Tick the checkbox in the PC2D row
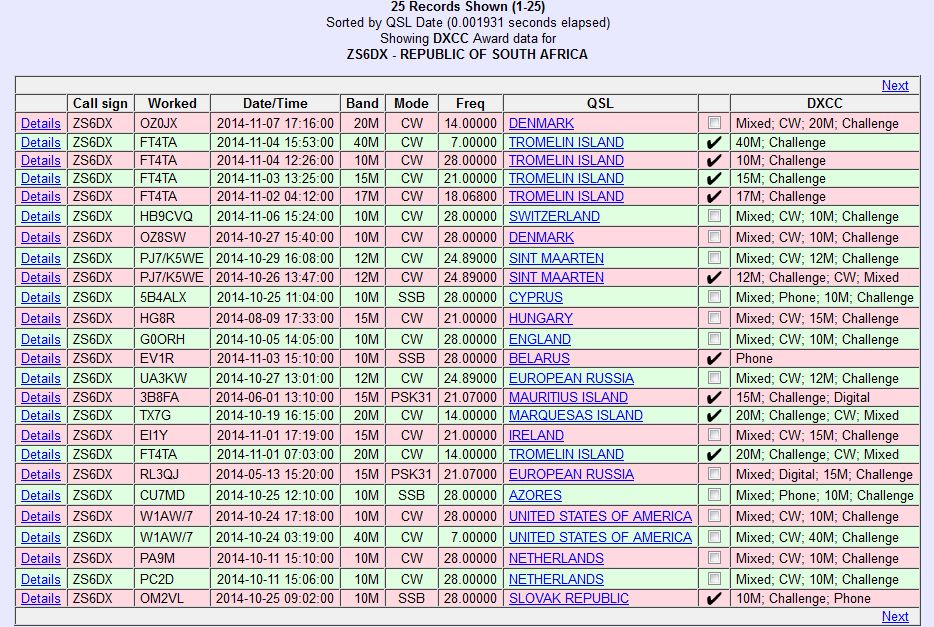 coord(714,578)
